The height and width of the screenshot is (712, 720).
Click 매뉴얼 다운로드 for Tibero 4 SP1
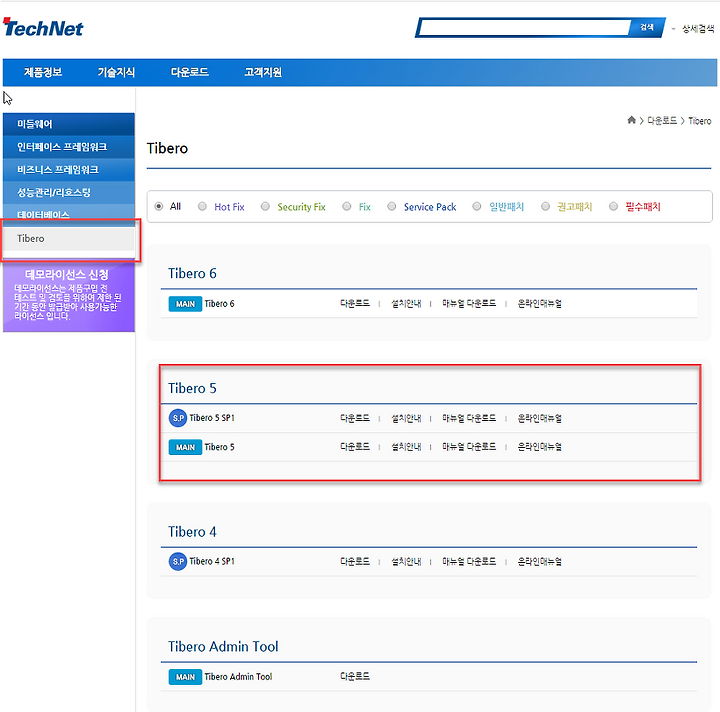tap(469, 561)
